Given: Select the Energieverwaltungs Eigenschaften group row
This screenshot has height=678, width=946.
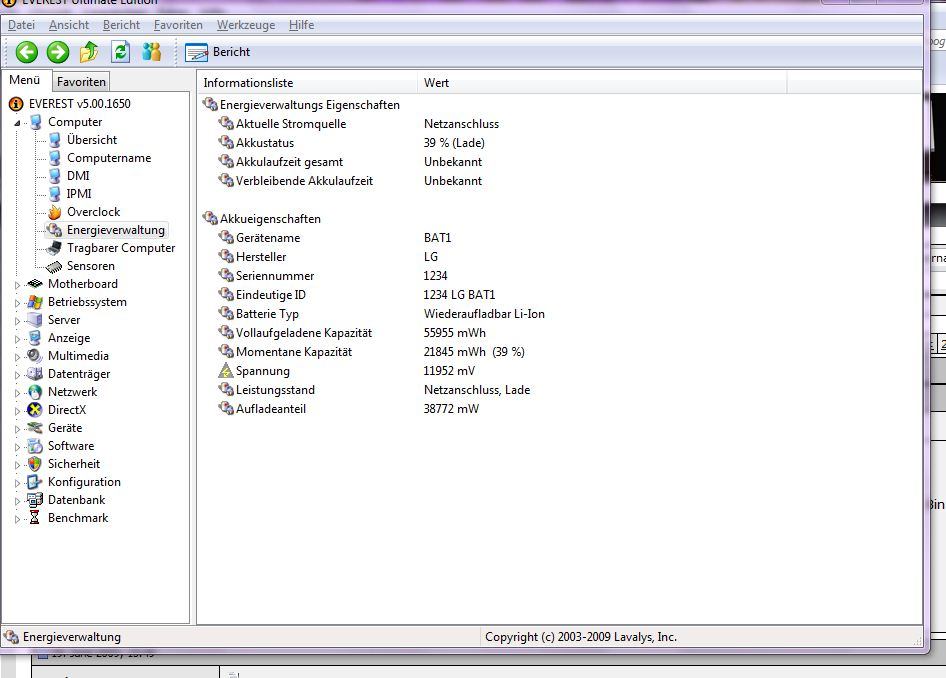Looking at the screenshot, I should point(302,105).
